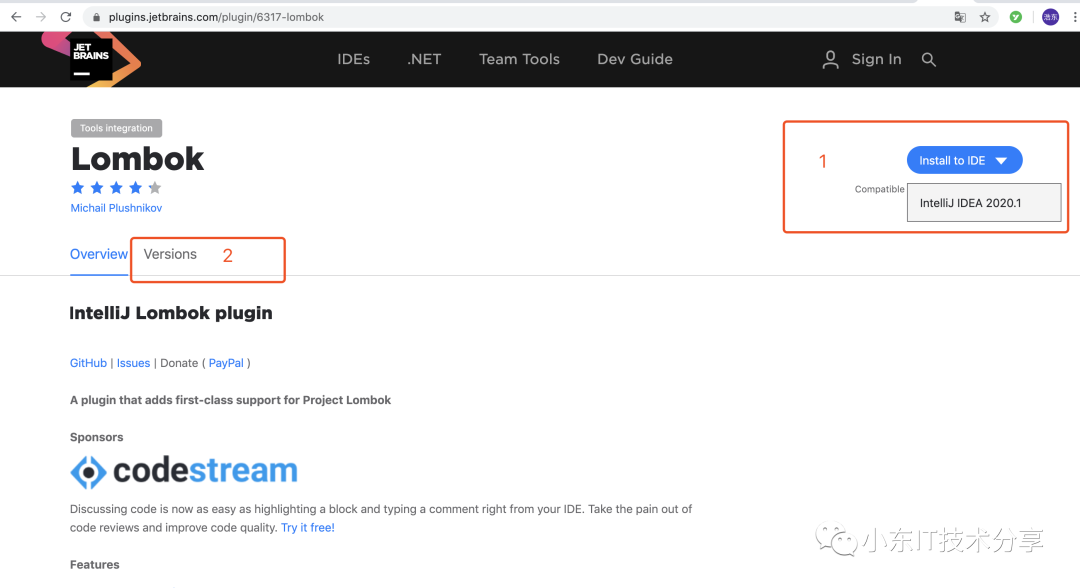Open the browser profile avatar
The width and height of the screenshot is (1080, 588).
click(x=1050, y=17)
